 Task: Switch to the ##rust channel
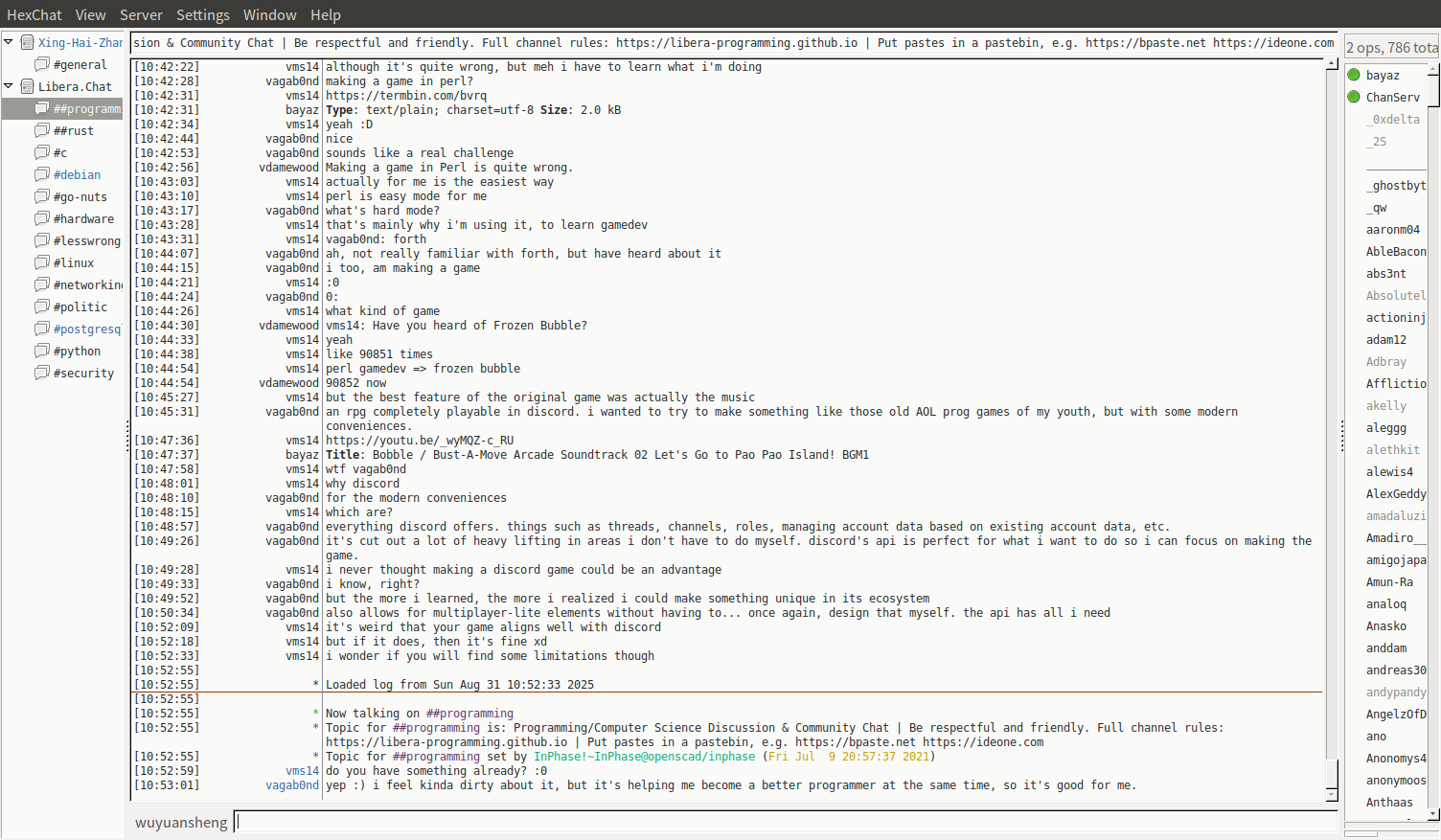74,130
